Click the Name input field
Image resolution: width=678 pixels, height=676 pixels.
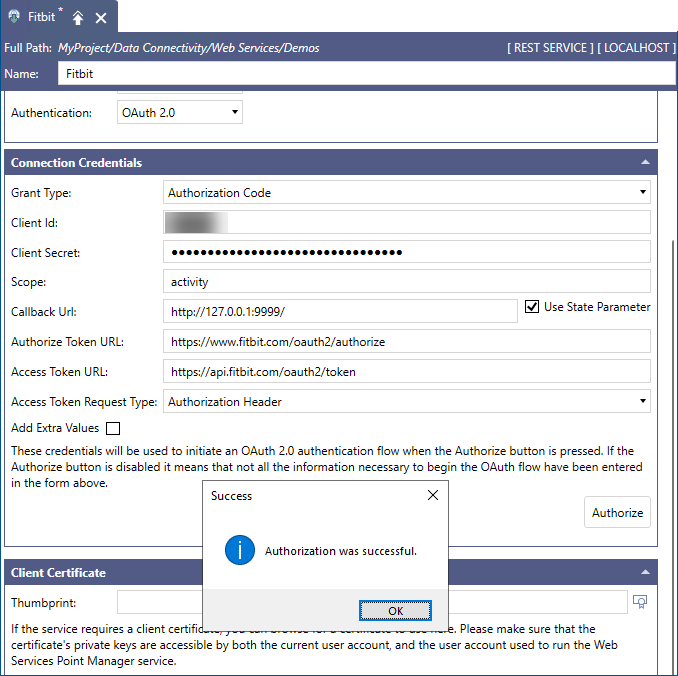[366, 74]
